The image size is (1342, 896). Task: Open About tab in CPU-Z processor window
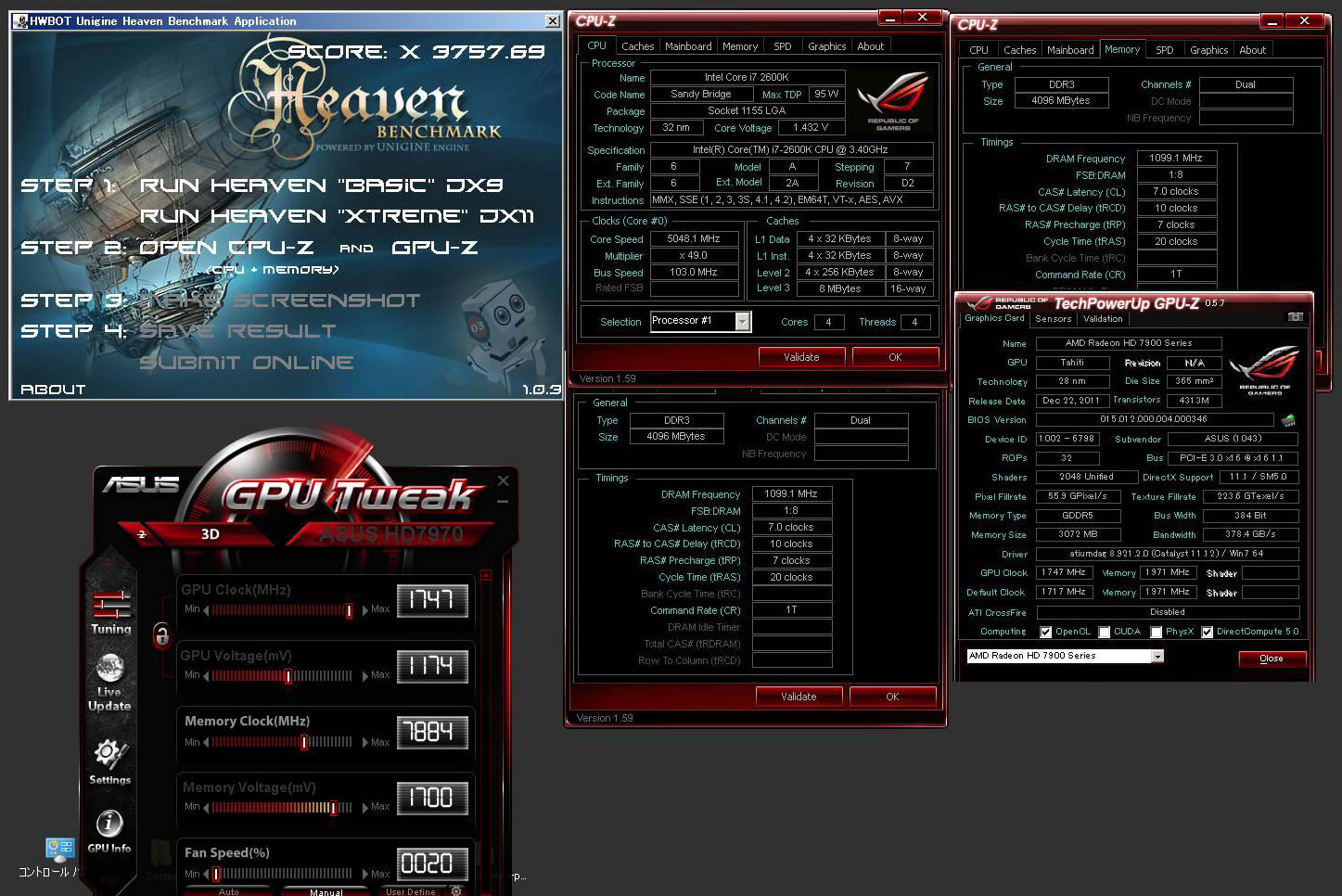coord(870,46)
